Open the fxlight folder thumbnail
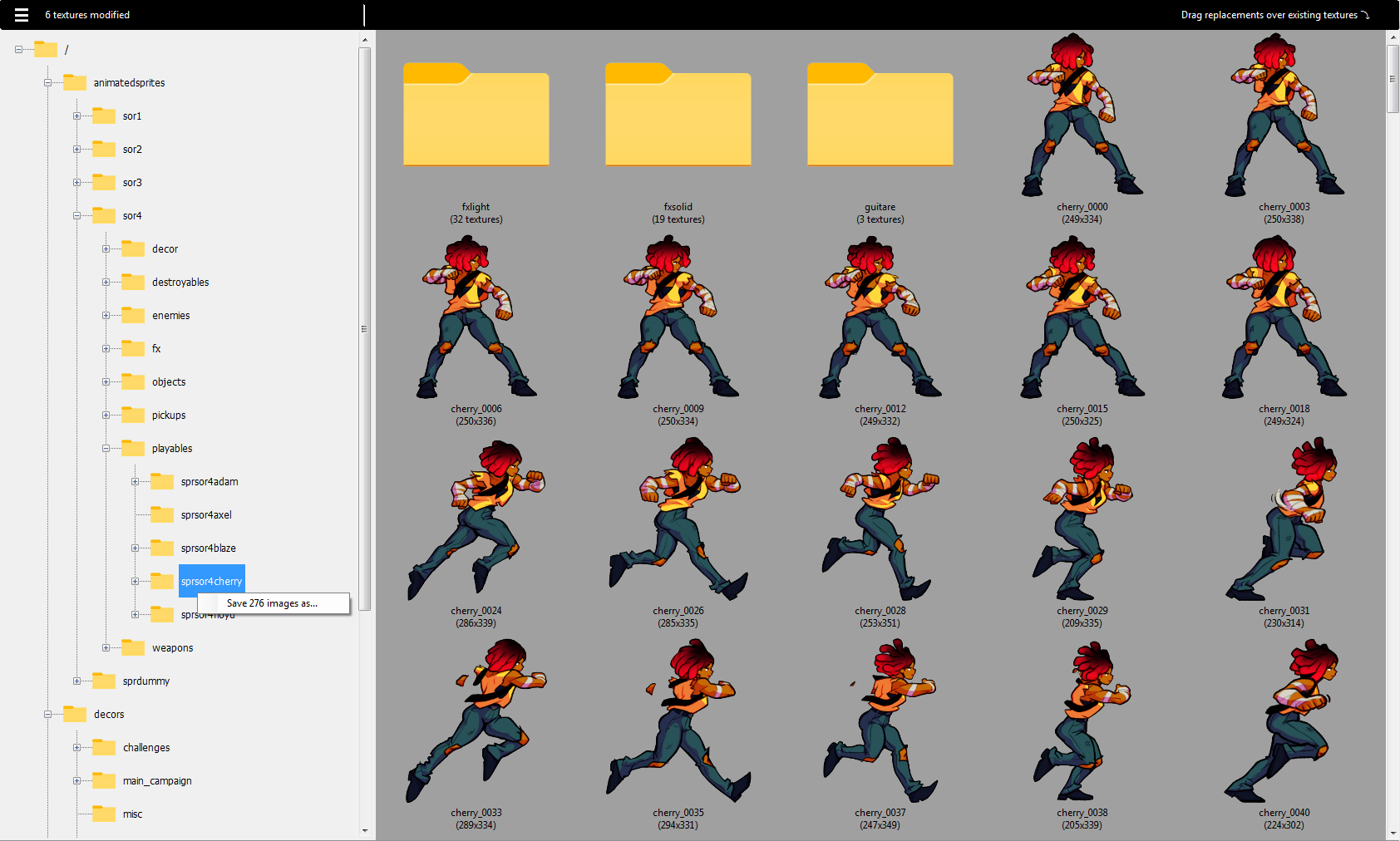This screenshot has height=841, width=1400. [x=476, y=115]
